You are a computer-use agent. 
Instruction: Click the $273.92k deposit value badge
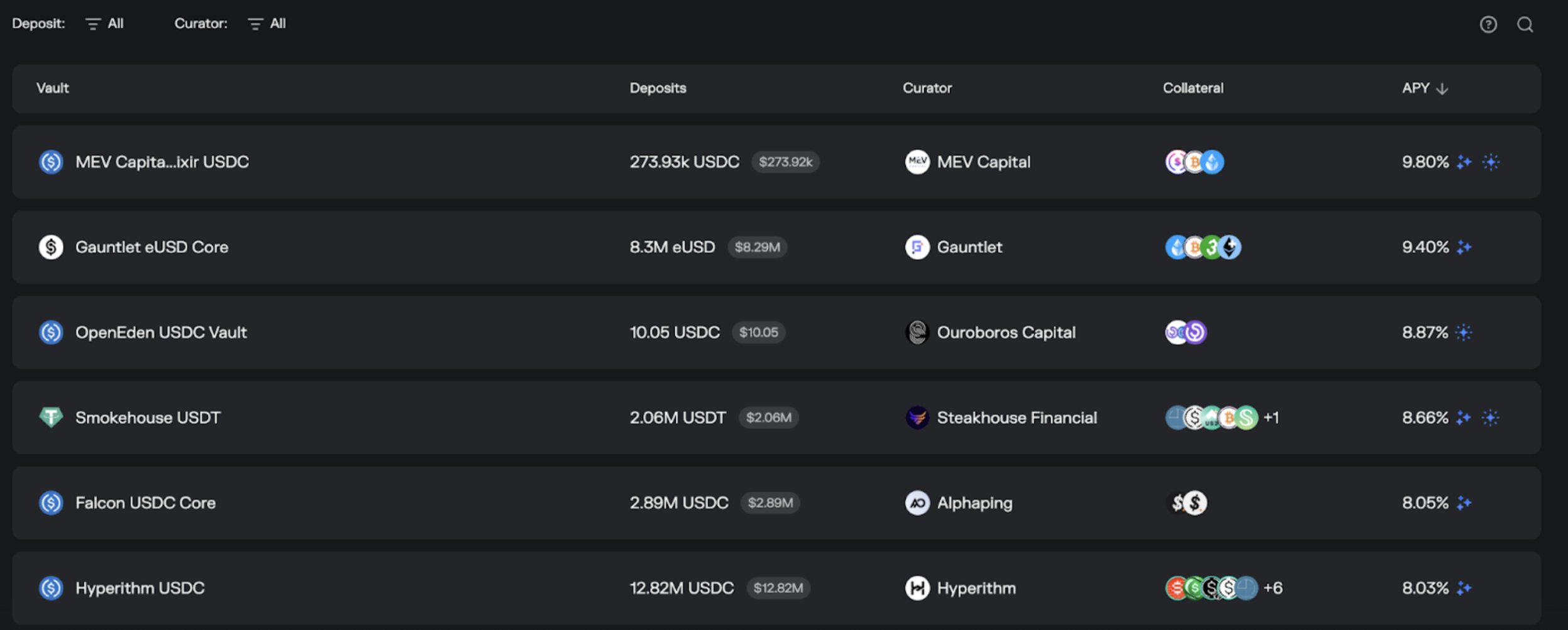(x=785, y=162)
